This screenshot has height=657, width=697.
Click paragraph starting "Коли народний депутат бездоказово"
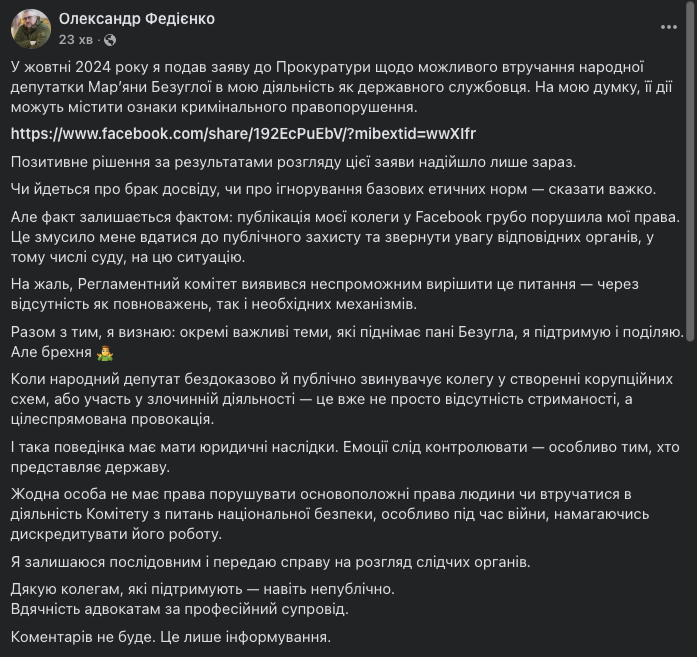(340, 399)
